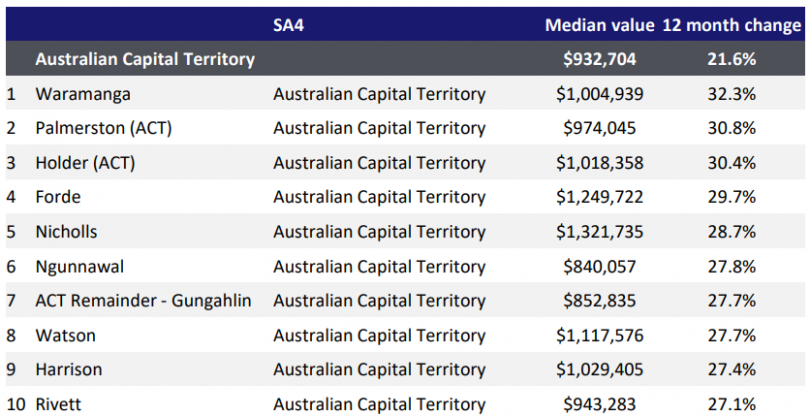Click the Ngunnawal suburb name

pos(76,266)
